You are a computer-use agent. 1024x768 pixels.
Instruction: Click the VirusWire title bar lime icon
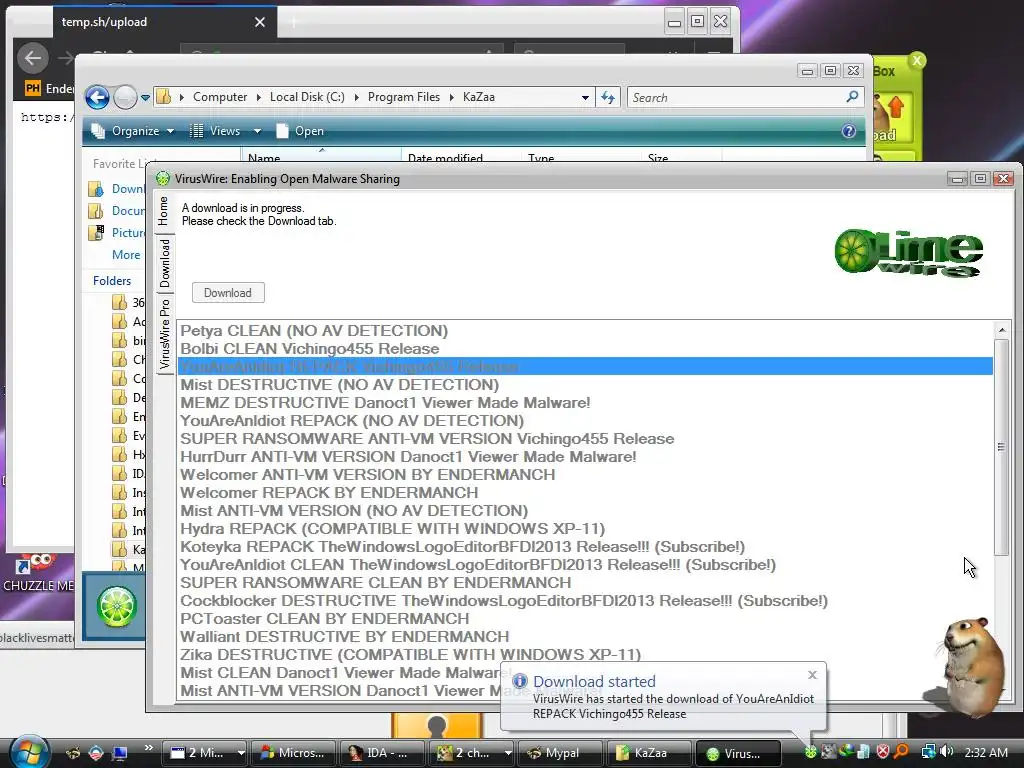tap(163, 178)
